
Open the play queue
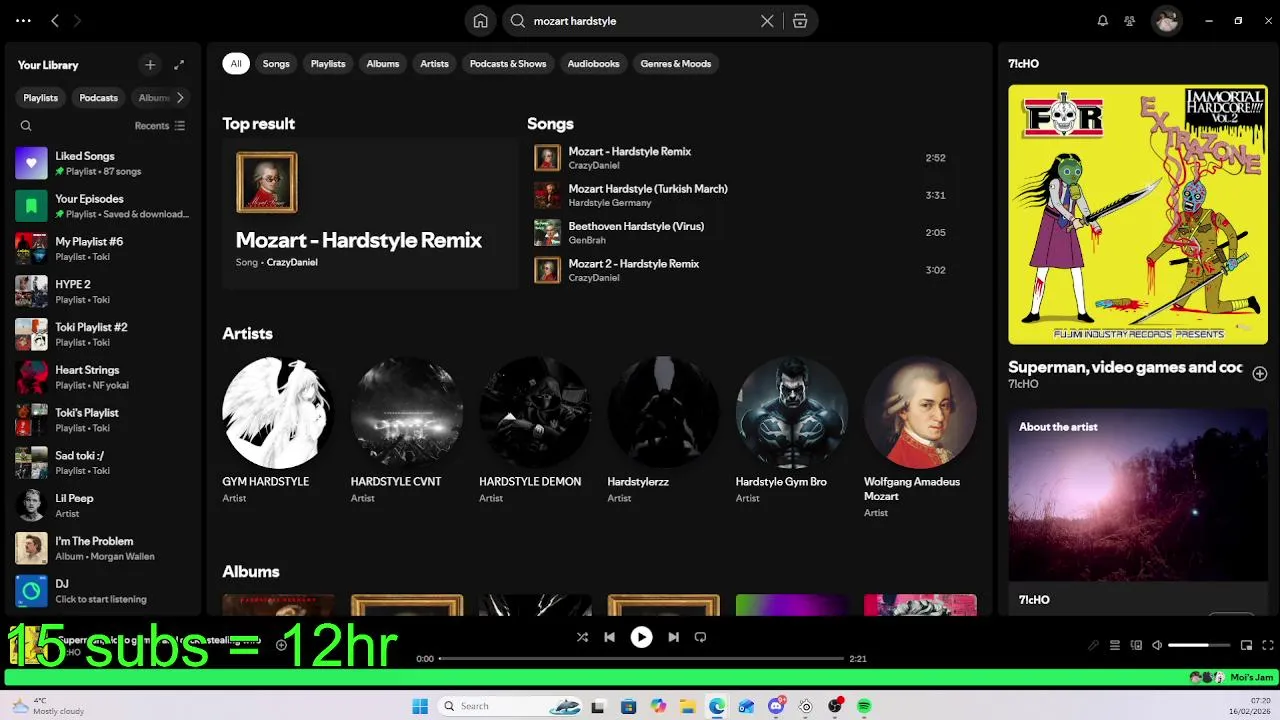1115,645
